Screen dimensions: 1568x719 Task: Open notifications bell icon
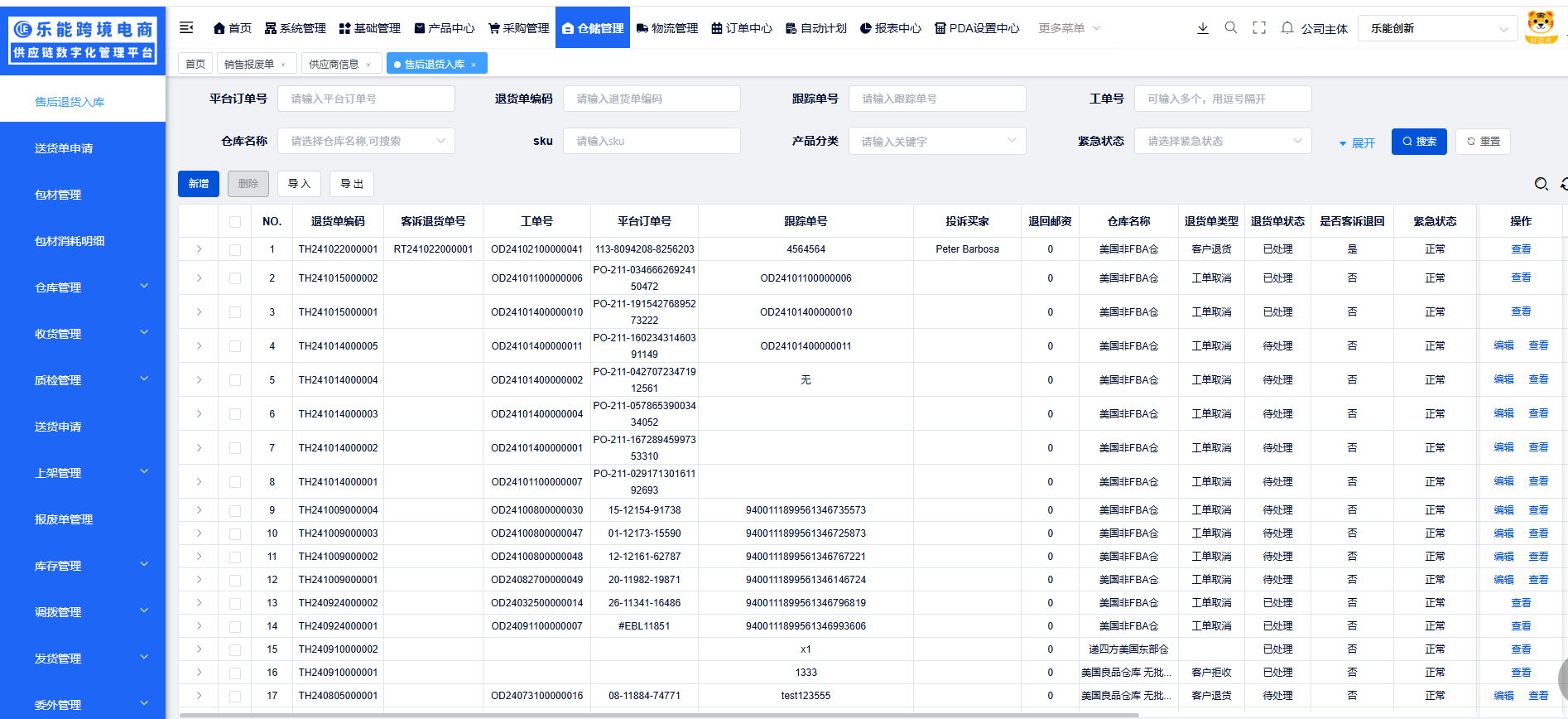[x=1287, y=28]
